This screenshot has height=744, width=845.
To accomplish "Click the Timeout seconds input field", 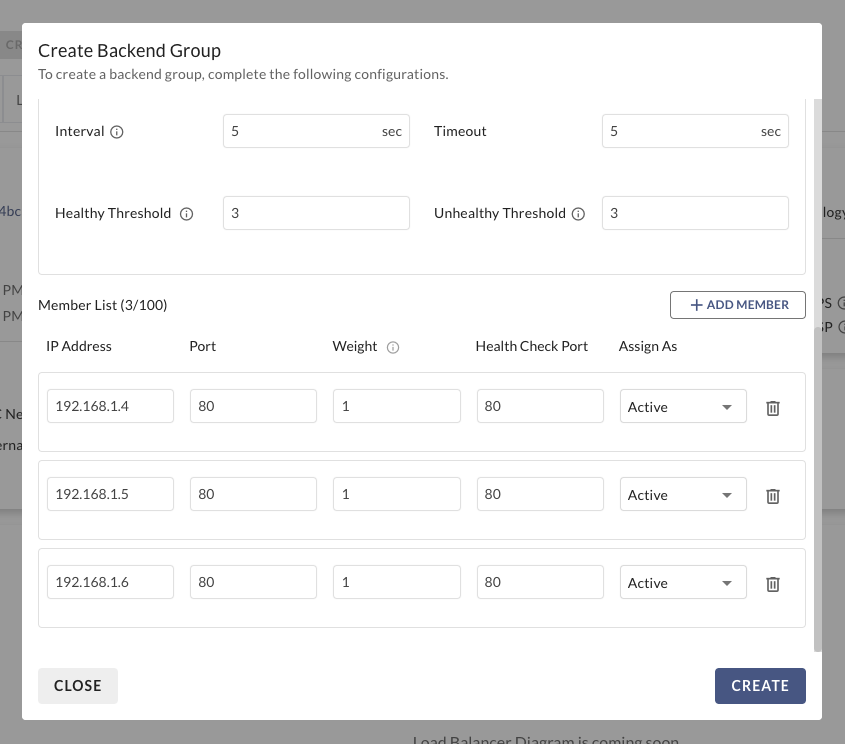I will pos(680,131).
